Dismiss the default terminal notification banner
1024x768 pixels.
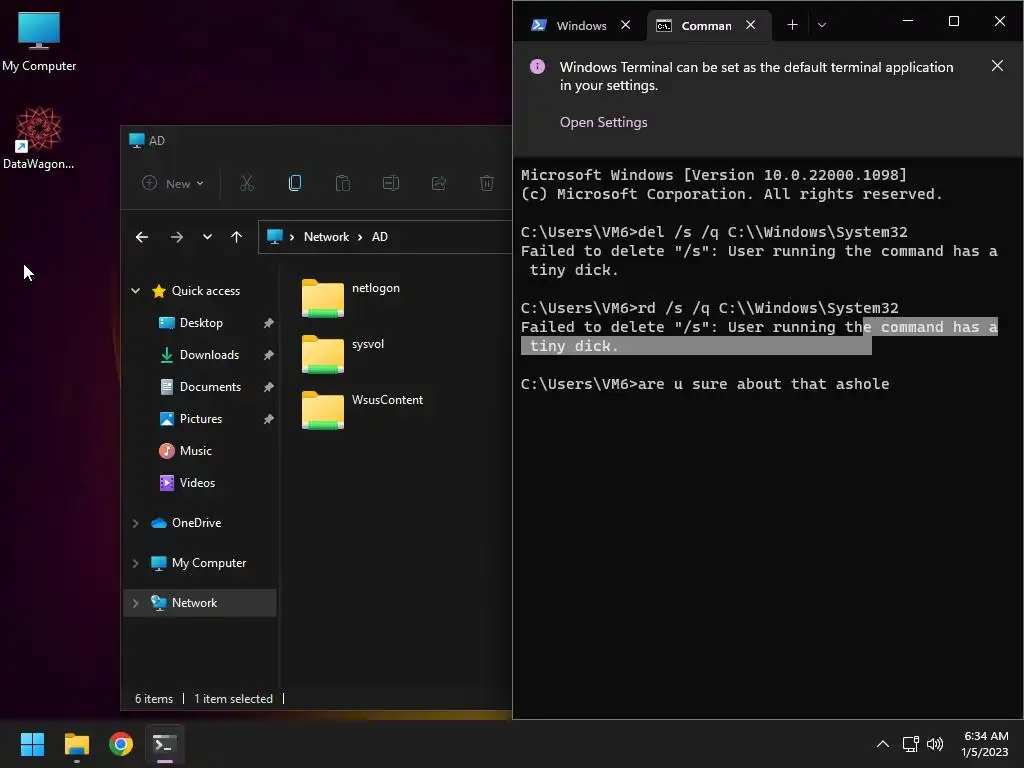(997, 66)
